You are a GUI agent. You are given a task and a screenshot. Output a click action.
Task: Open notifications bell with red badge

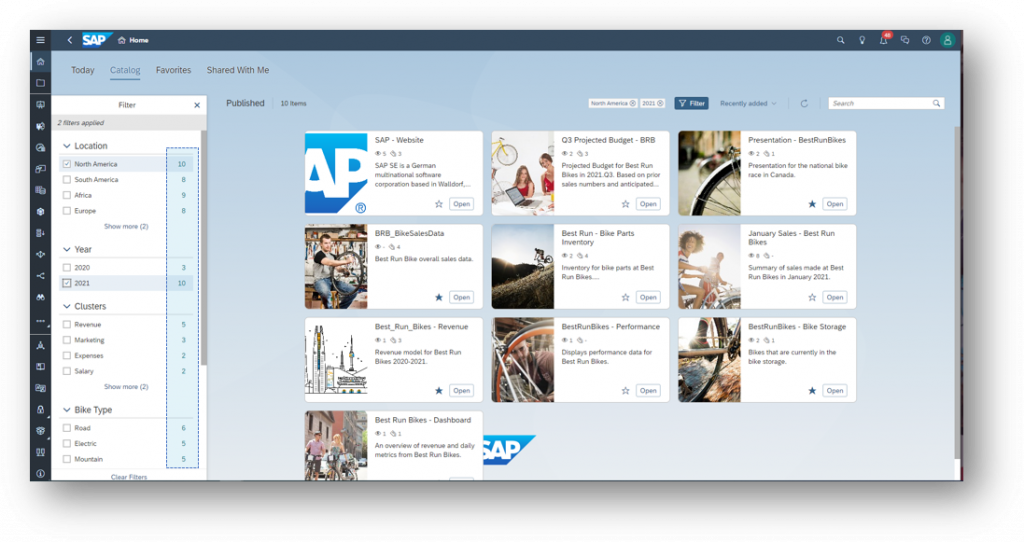[884, 39]
